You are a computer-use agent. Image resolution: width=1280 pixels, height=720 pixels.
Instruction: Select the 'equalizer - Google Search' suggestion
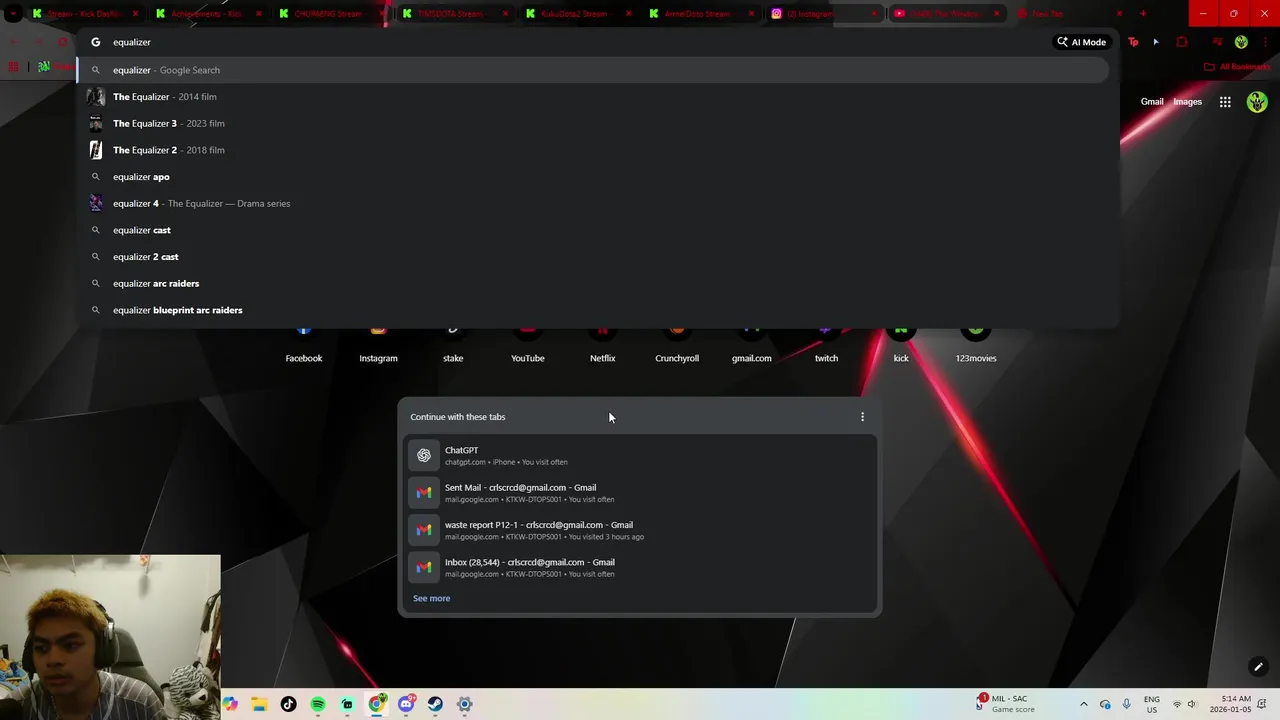[x=593, y=70]
